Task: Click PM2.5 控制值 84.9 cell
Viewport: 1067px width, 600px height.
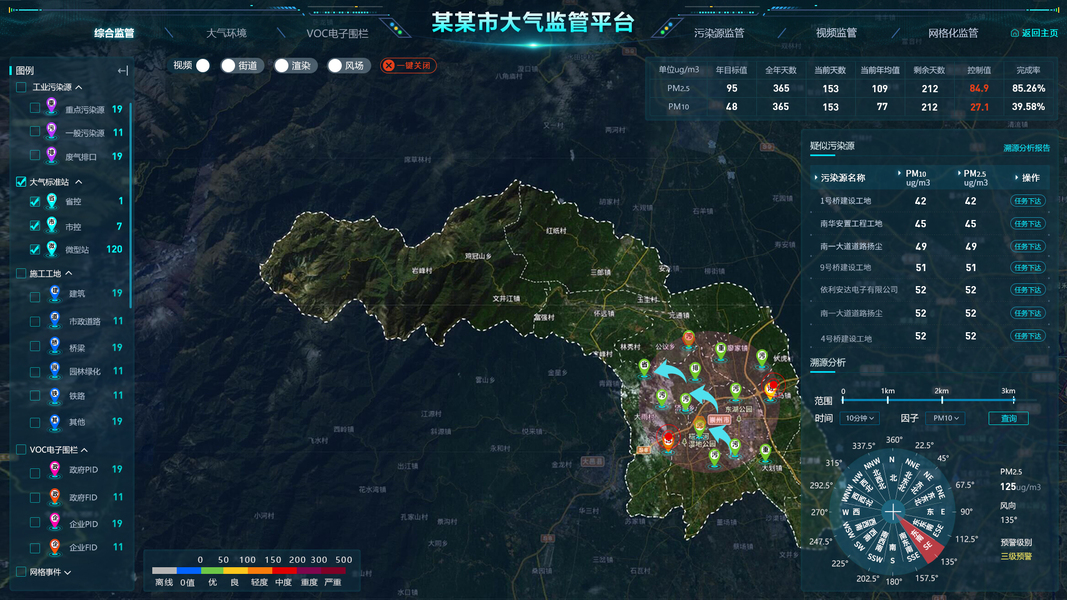Action: 979,88
